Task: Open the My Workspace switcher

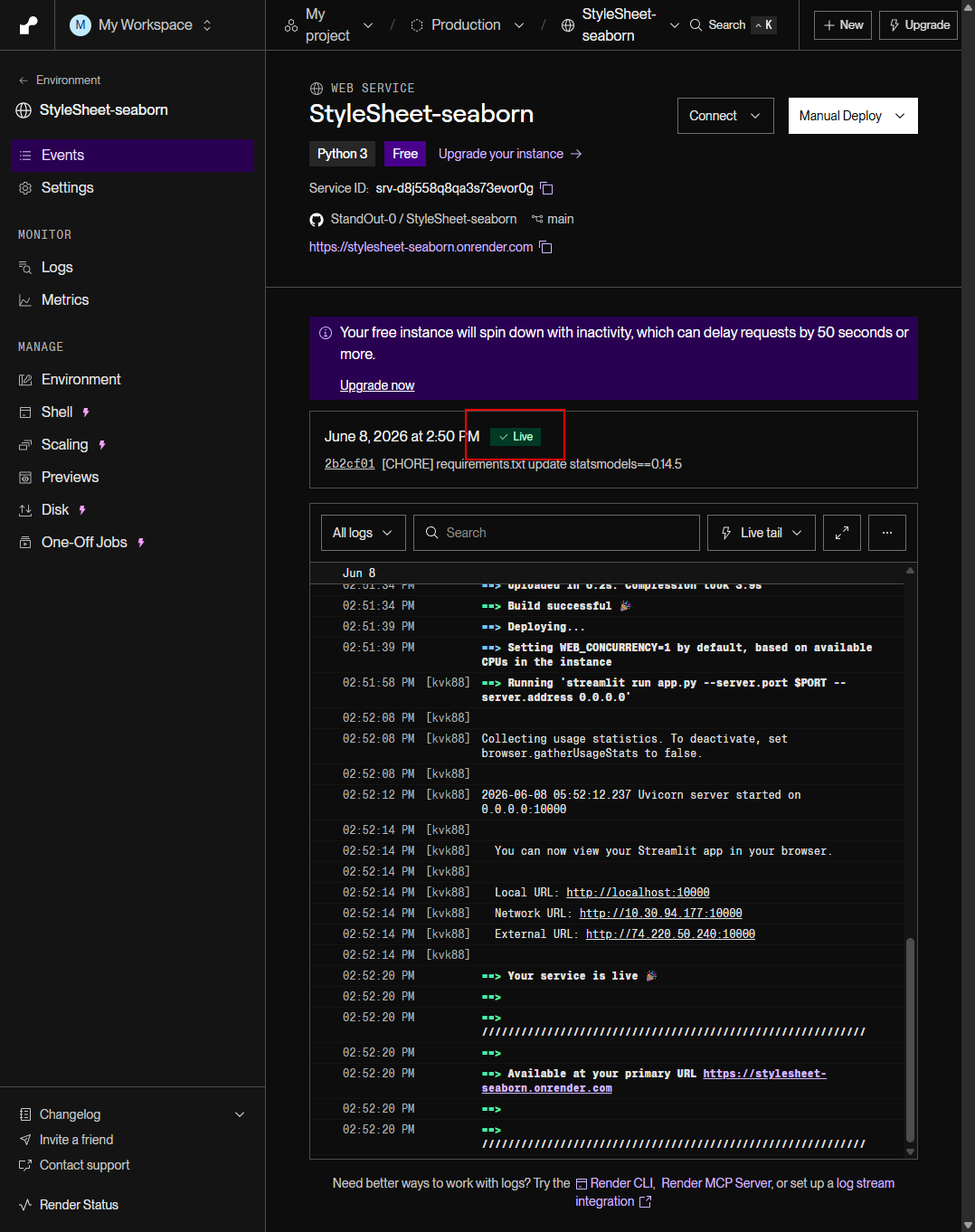Action: coord(141,25)
